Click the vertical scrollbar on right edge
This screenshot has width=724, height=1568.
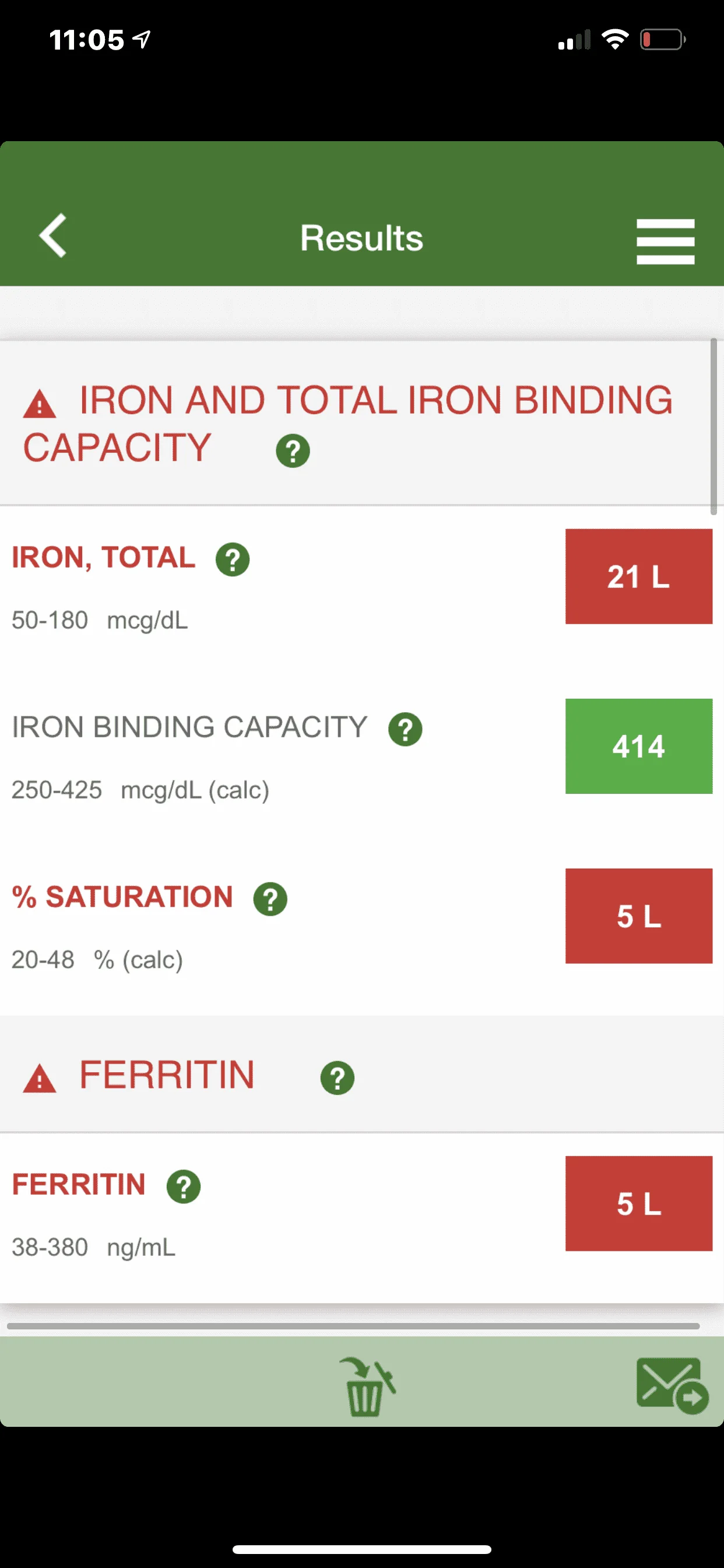713,426
